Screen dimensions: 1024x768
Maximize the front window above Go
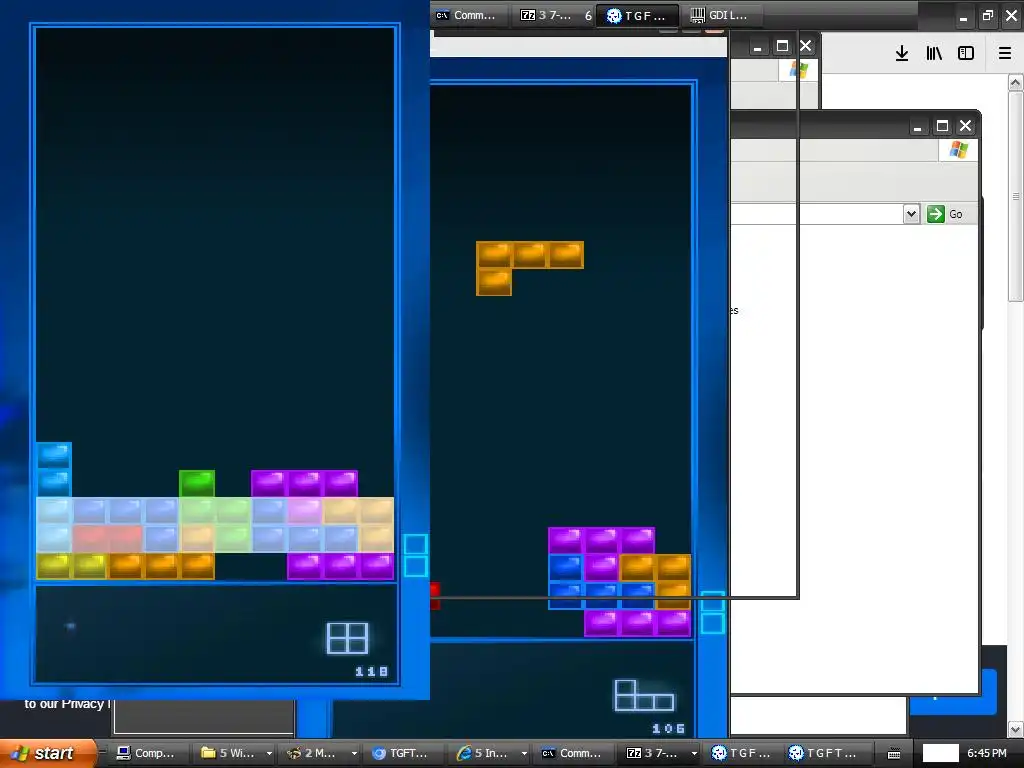click(942, 126)
